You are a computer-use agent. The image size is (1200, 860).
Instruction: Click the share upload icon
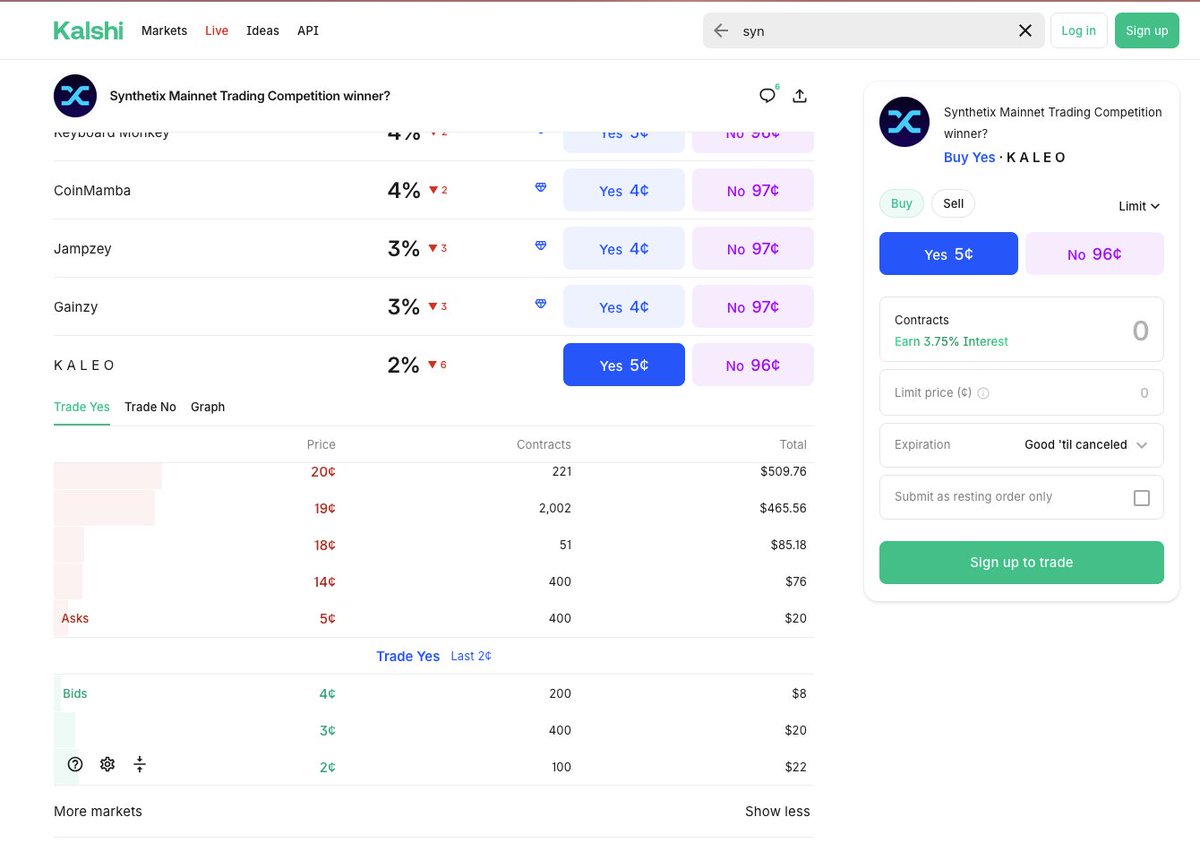pos(799,96)
